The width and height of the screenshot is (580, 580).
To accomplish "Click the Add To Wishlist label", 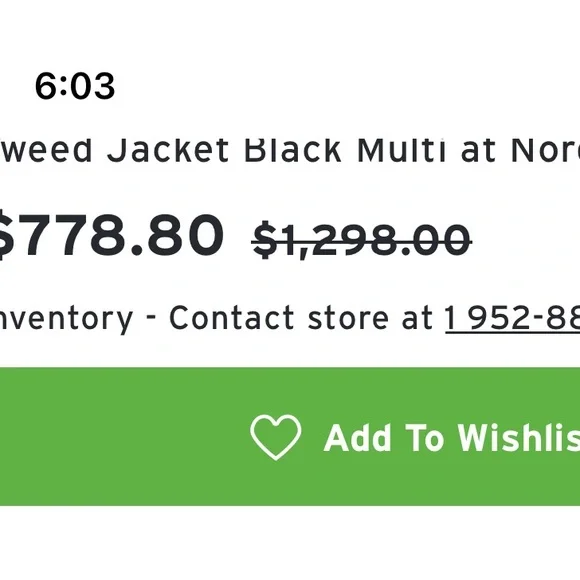I will click(x=452, y=438).
